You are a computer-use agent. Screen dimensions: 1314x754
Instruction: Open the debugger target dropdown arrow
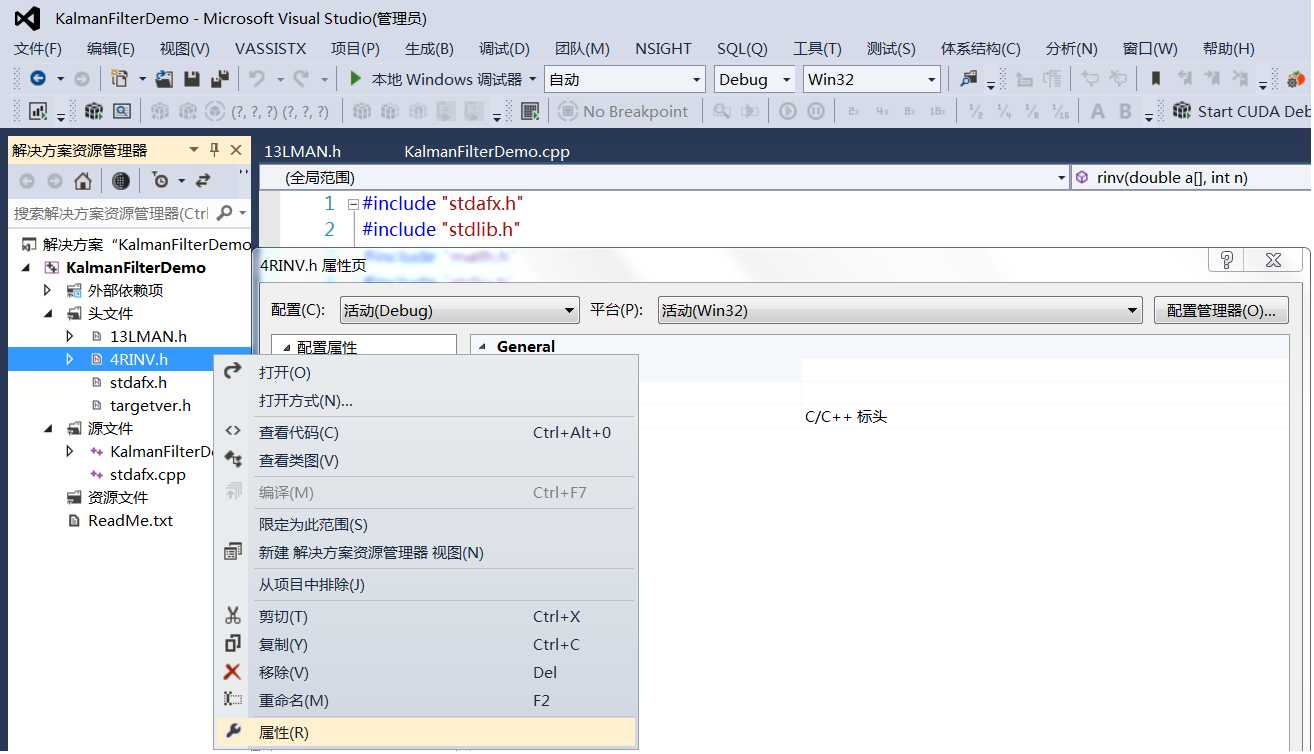533,79
